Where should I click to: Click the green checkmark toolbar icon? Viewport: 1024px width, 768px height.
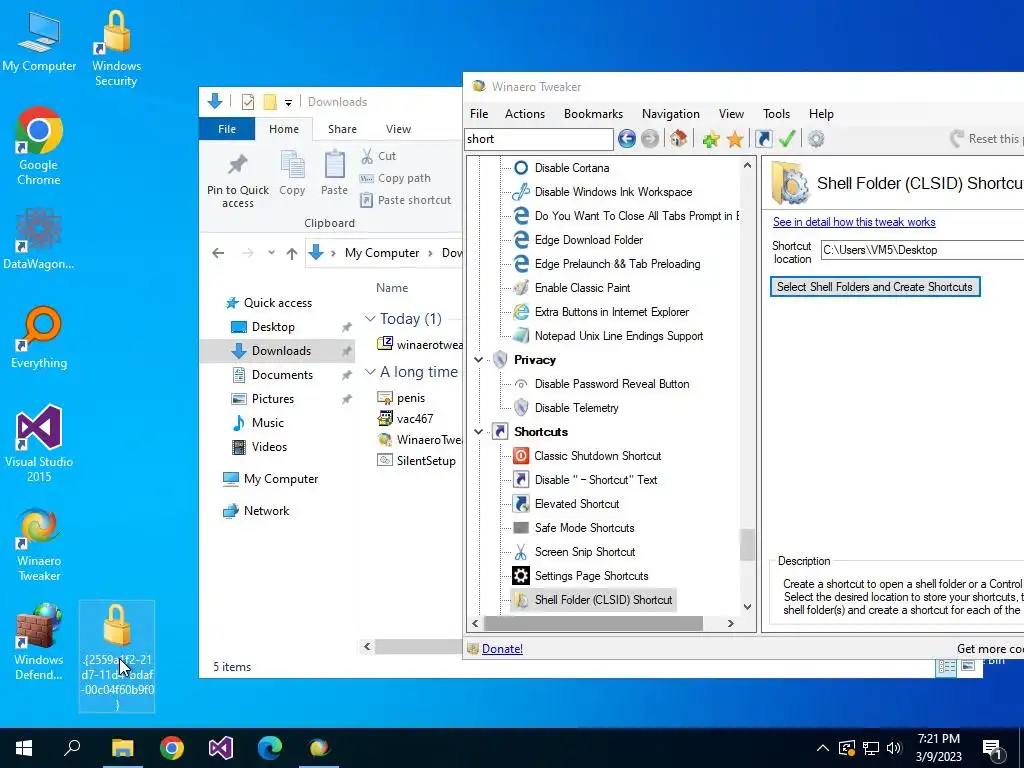(x=787, y=138)
